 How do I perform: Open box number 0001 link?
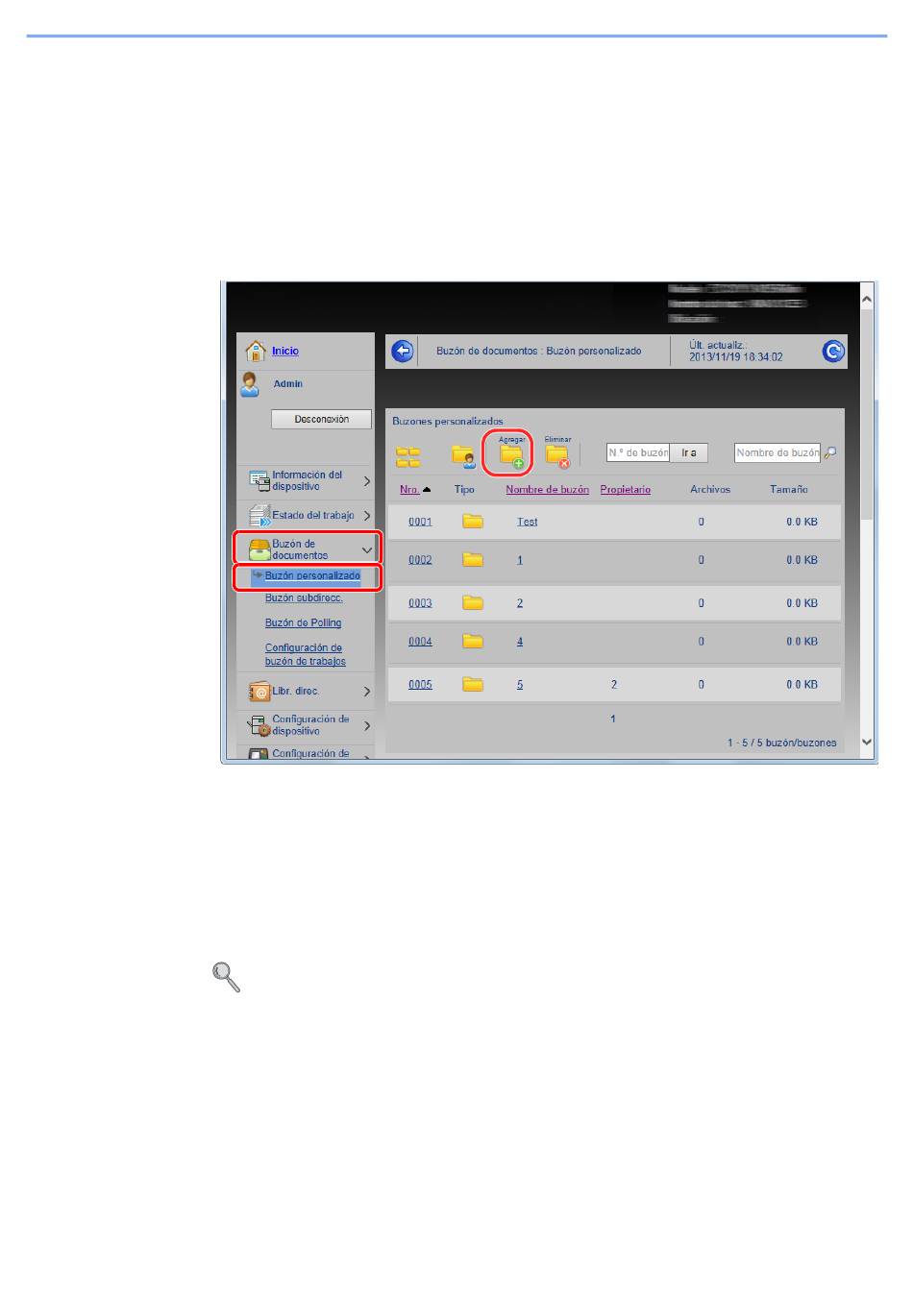(x=420, y=522)
